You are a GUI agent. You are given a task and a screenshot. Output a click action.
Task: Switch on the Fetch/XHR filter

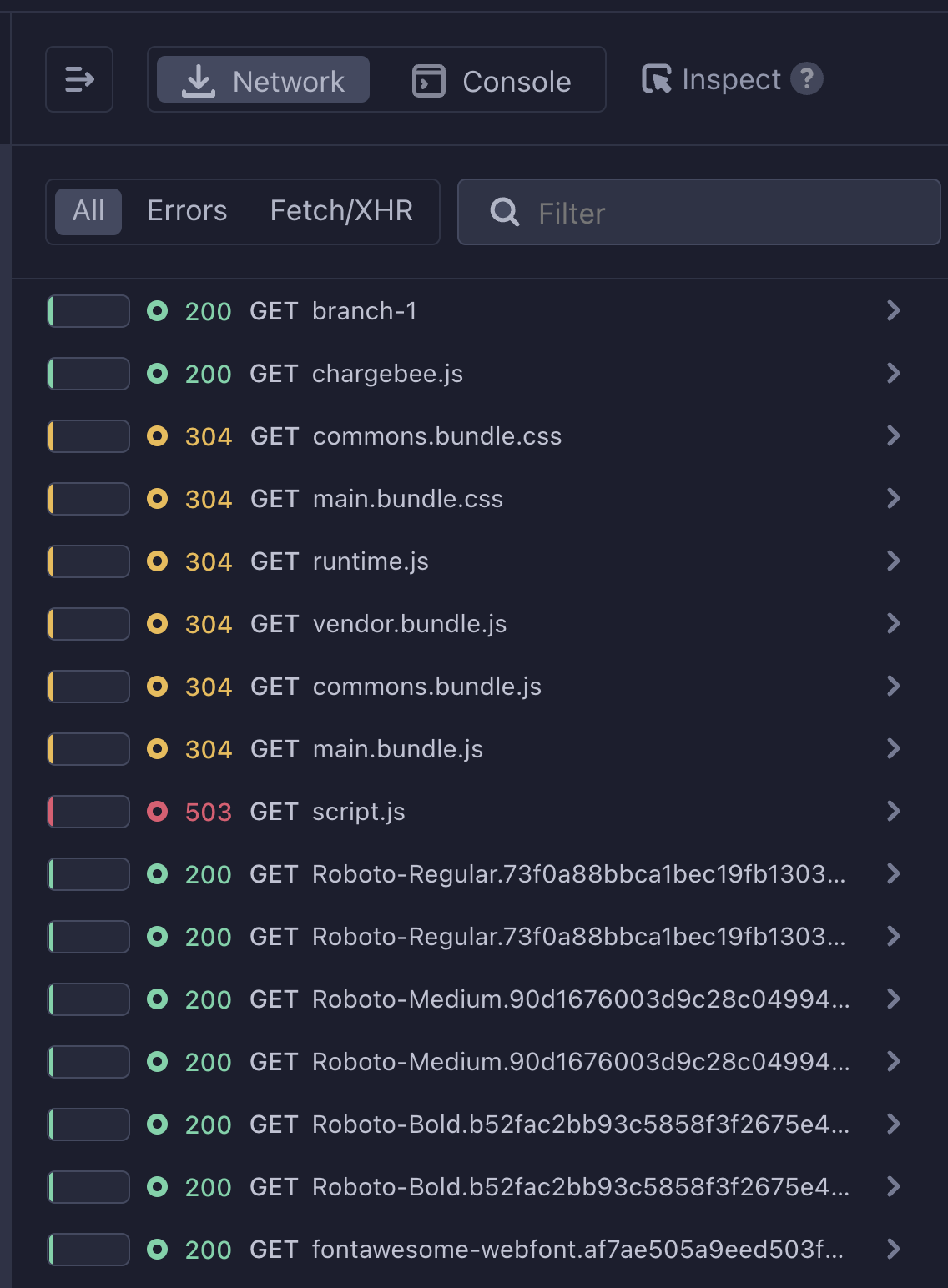(340, 211)
